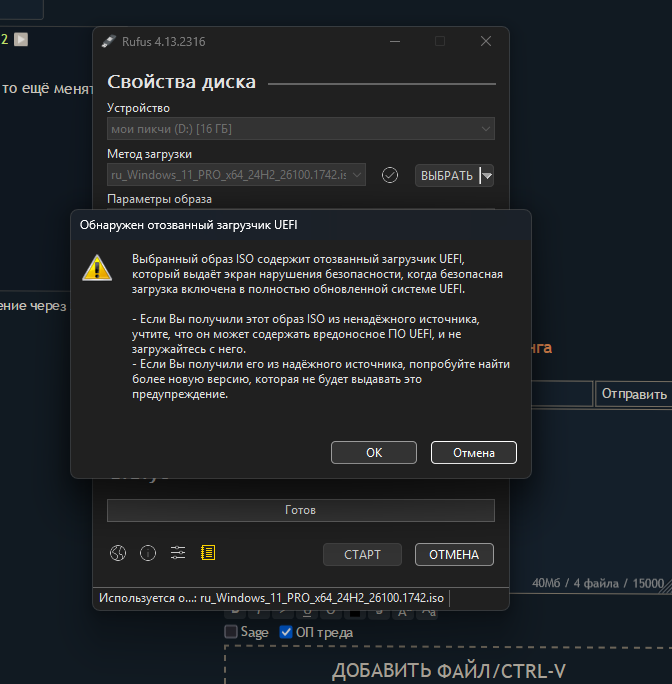Image resolution: width=672 pixels, height=684 pixels.
Task: Toggle the Sage checkbox in the browser form
Action: [231, 631]
